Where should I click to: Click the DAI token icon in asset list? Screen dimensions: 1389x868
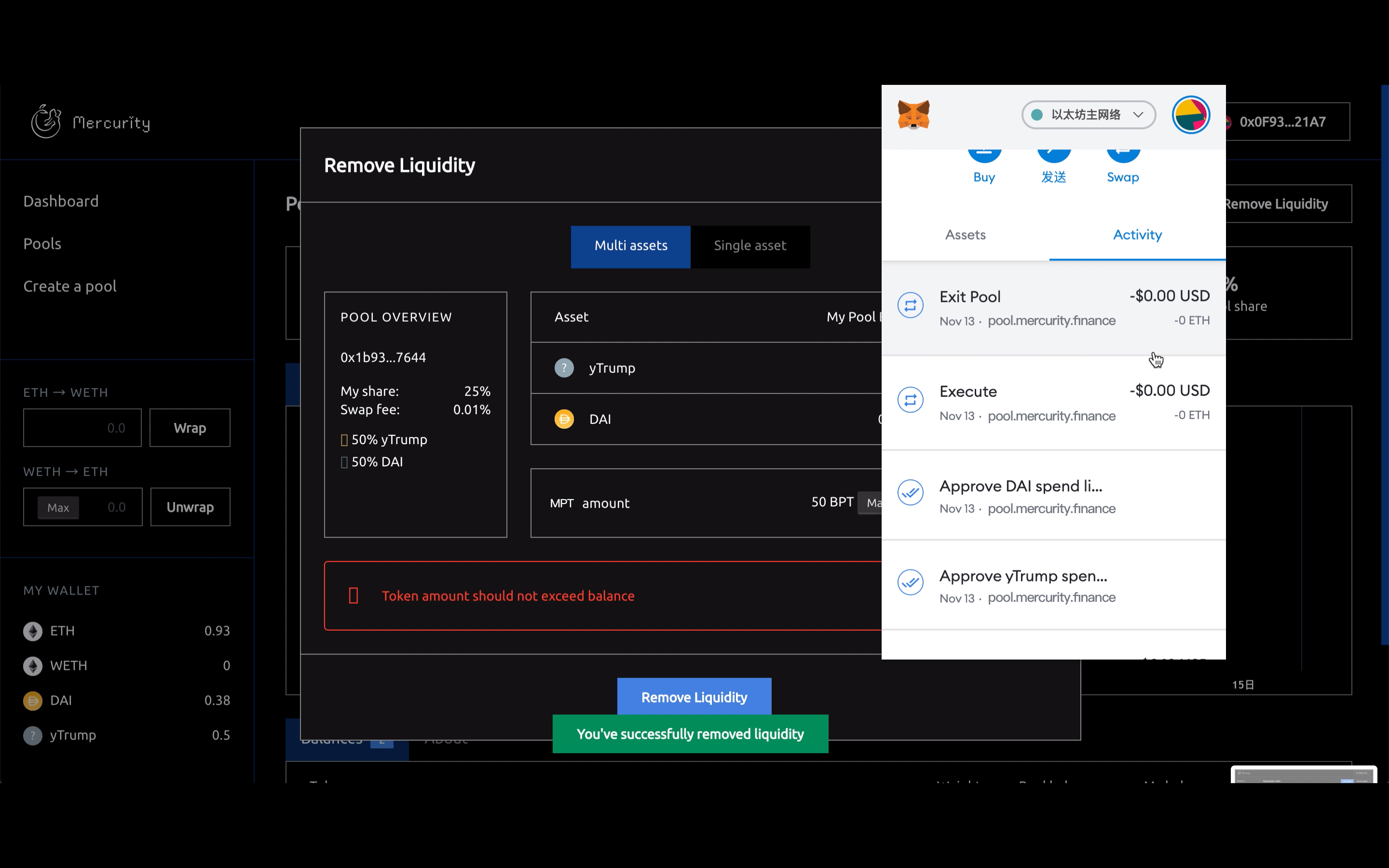point(564,419)
